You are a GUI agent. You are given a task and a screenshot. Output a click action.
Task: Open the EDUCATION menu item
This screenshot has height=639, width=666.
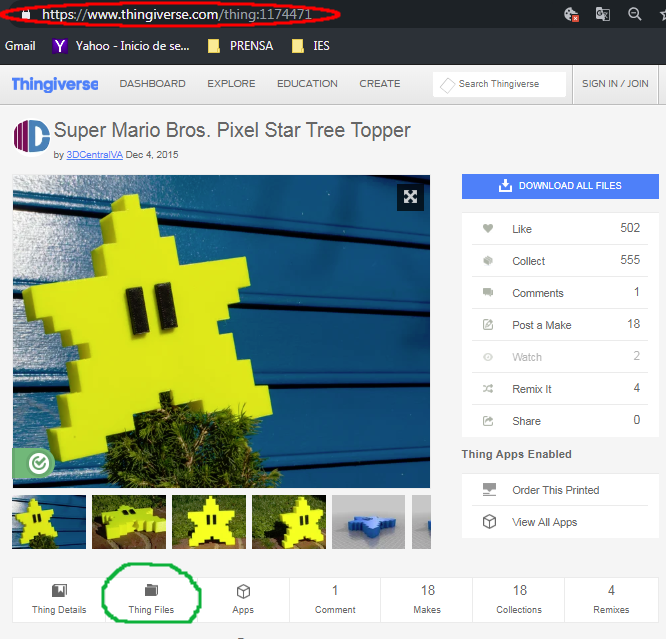307,84
